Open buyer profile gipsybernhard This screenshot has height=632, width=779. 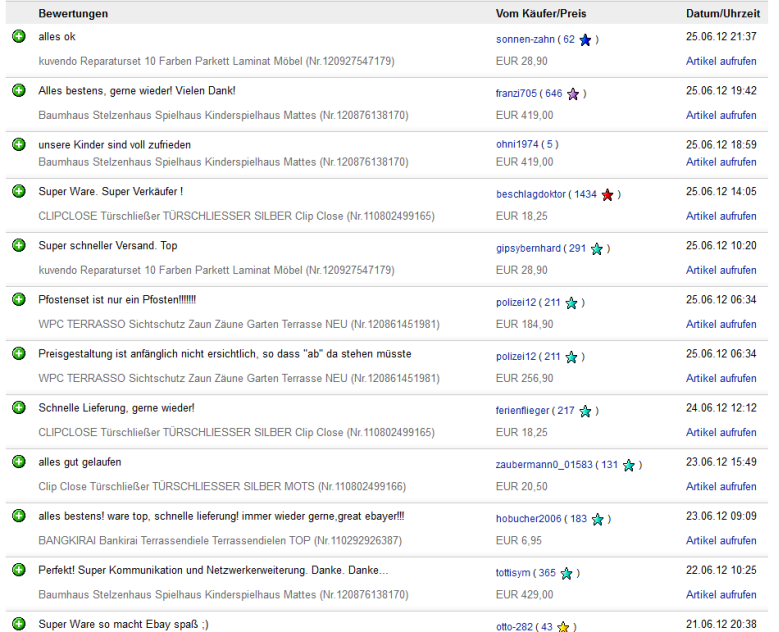528,248
